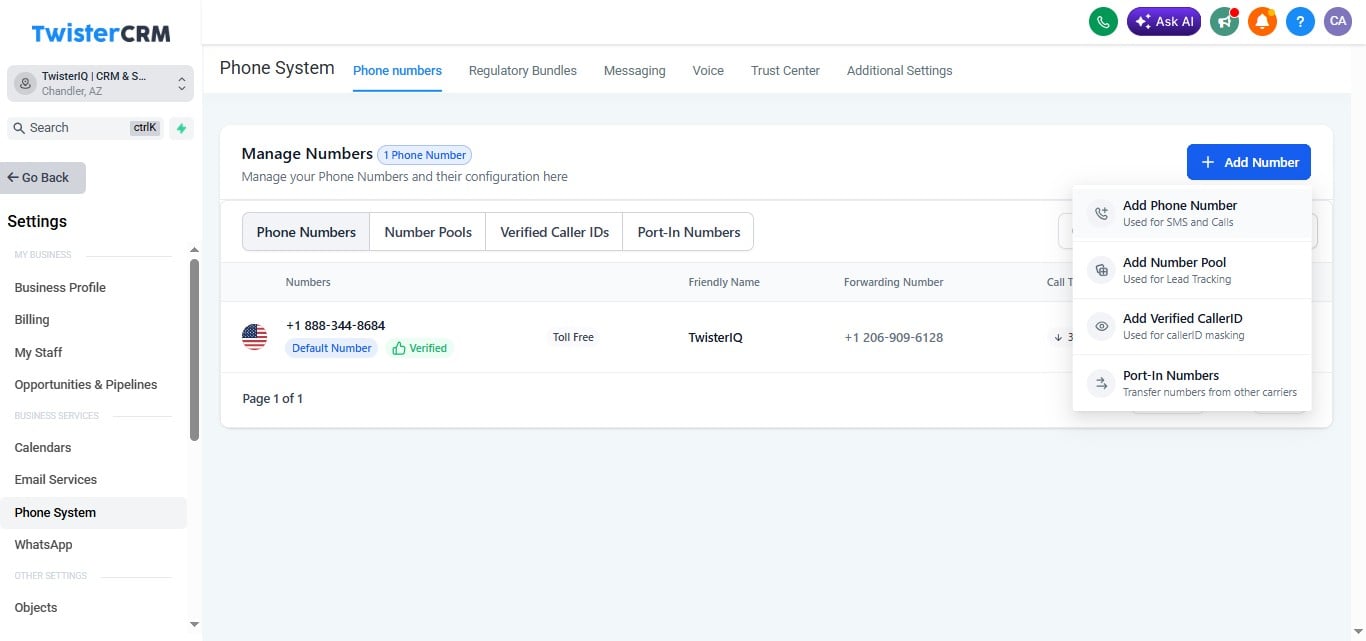Open the orange notifications bell

coord(1262,21)
